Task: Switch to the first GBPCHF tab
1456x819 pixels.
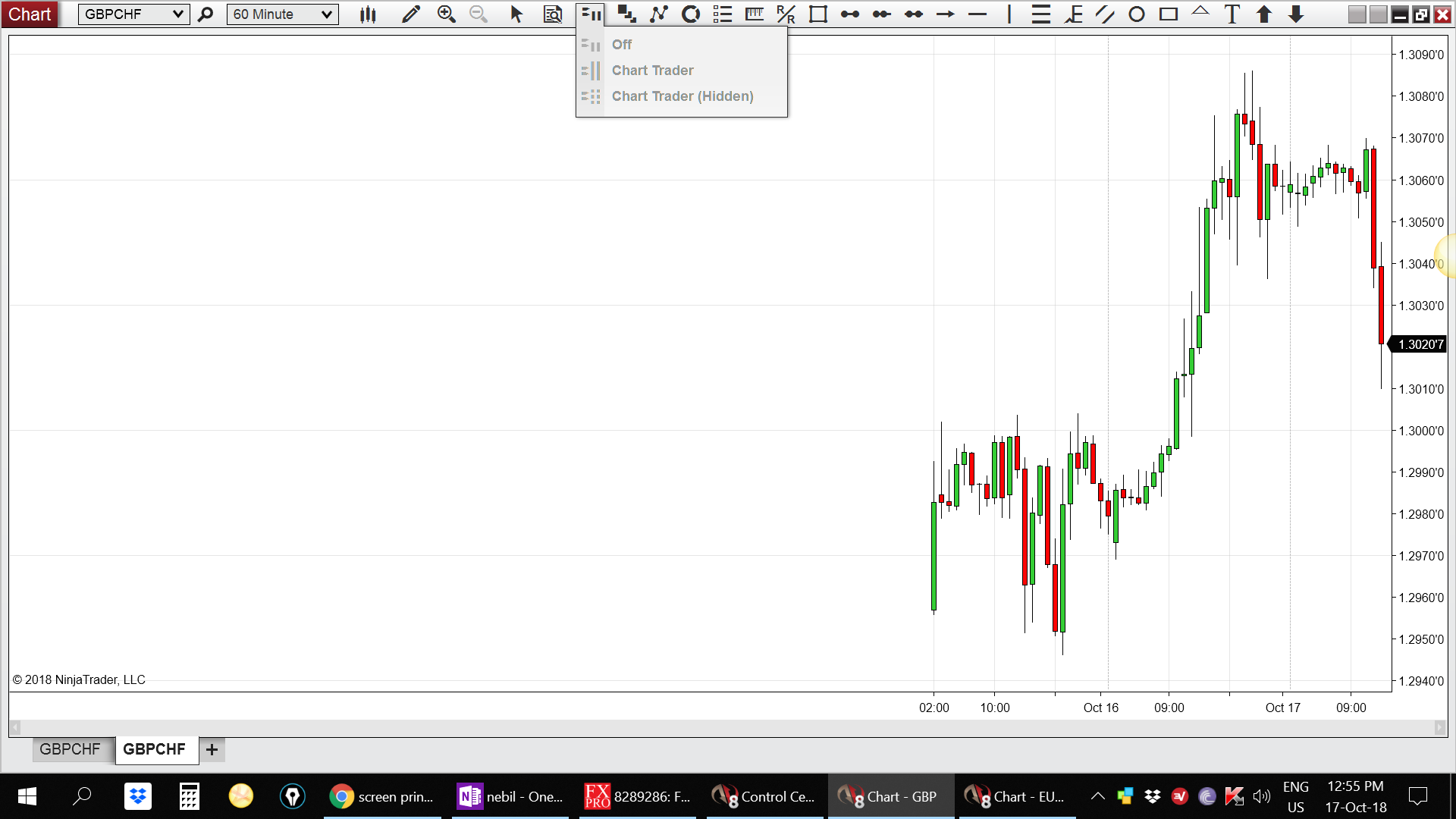Action: point(70,749)
